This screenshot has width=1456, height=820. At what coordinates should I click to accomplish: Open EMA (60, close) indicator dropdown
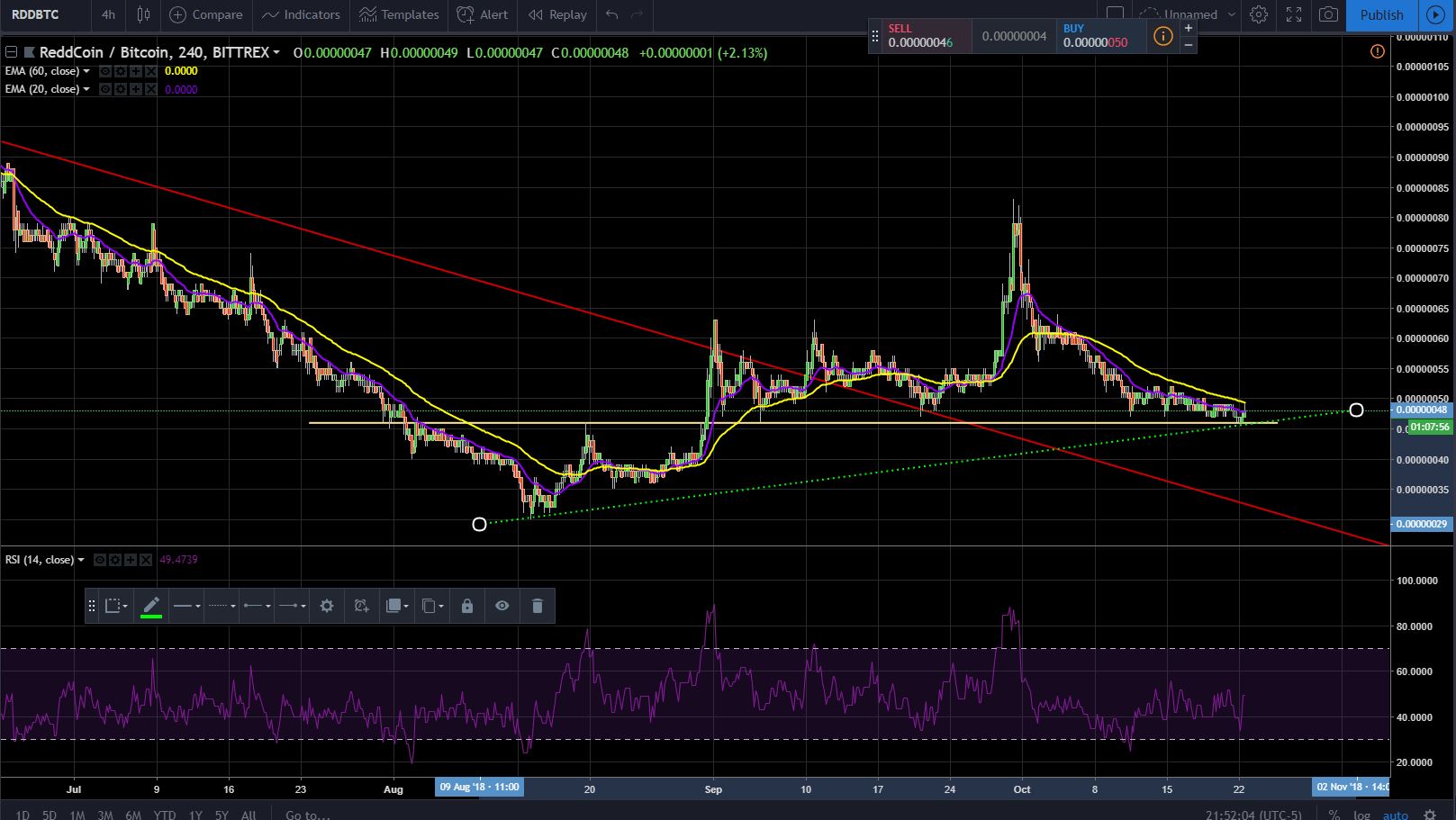pyautogui.click(x=86, y=71)
